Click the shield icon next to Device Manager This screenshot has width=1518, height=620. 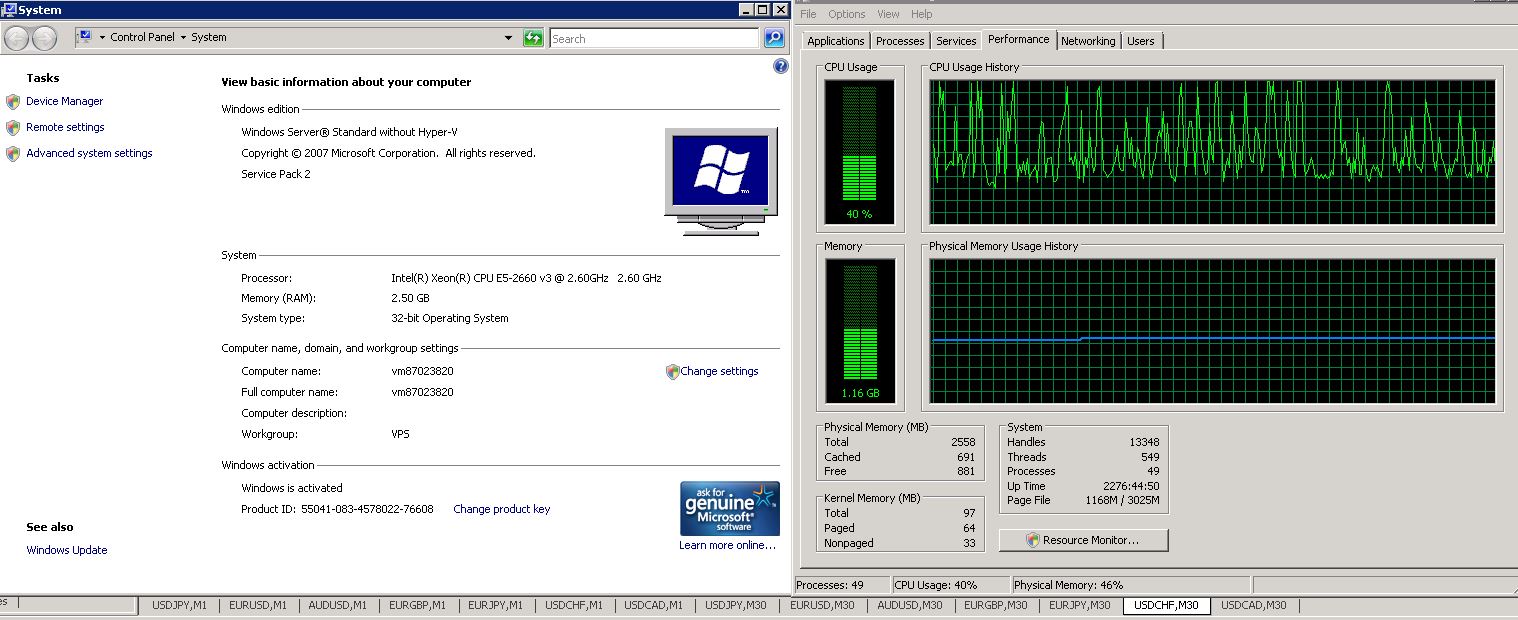click(13, 101)
